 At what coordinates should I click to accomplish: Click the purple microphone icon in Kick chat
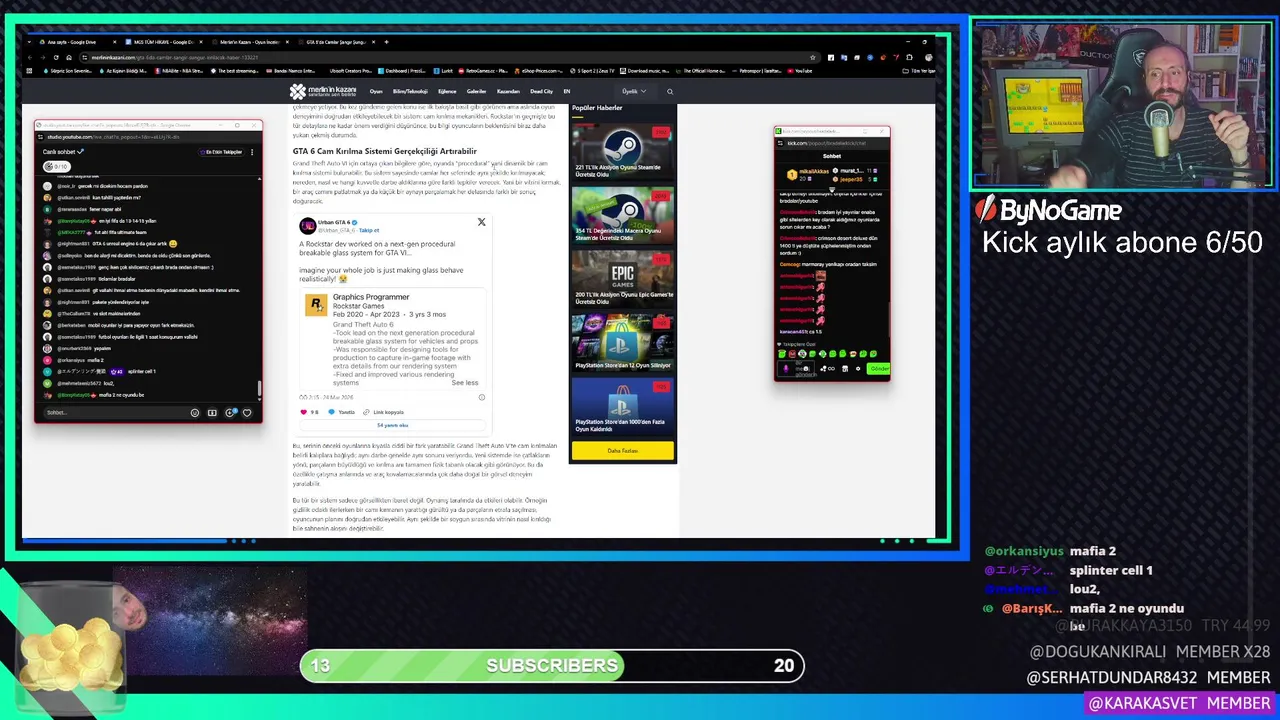785,369
